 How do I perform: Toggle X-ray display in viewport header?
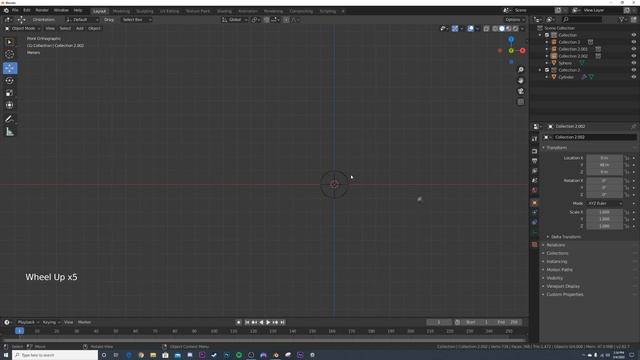(x=486, y=29)
